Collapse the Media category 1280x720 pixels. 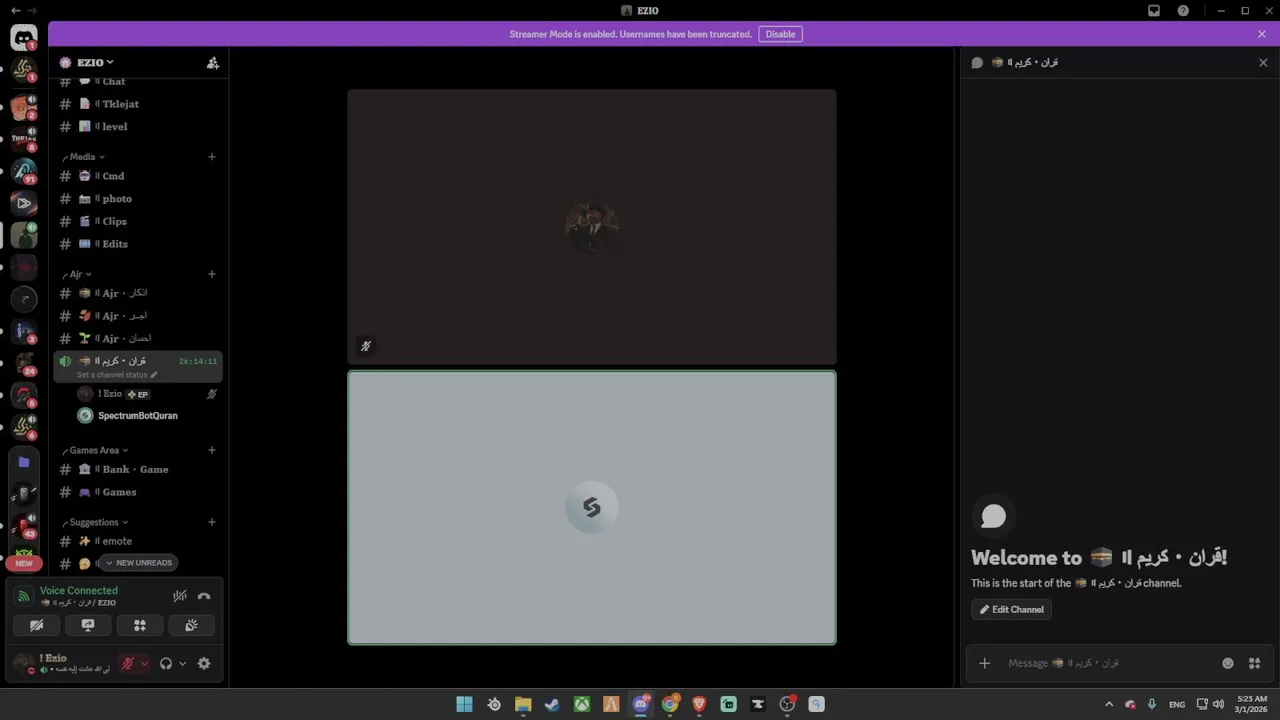84,157
